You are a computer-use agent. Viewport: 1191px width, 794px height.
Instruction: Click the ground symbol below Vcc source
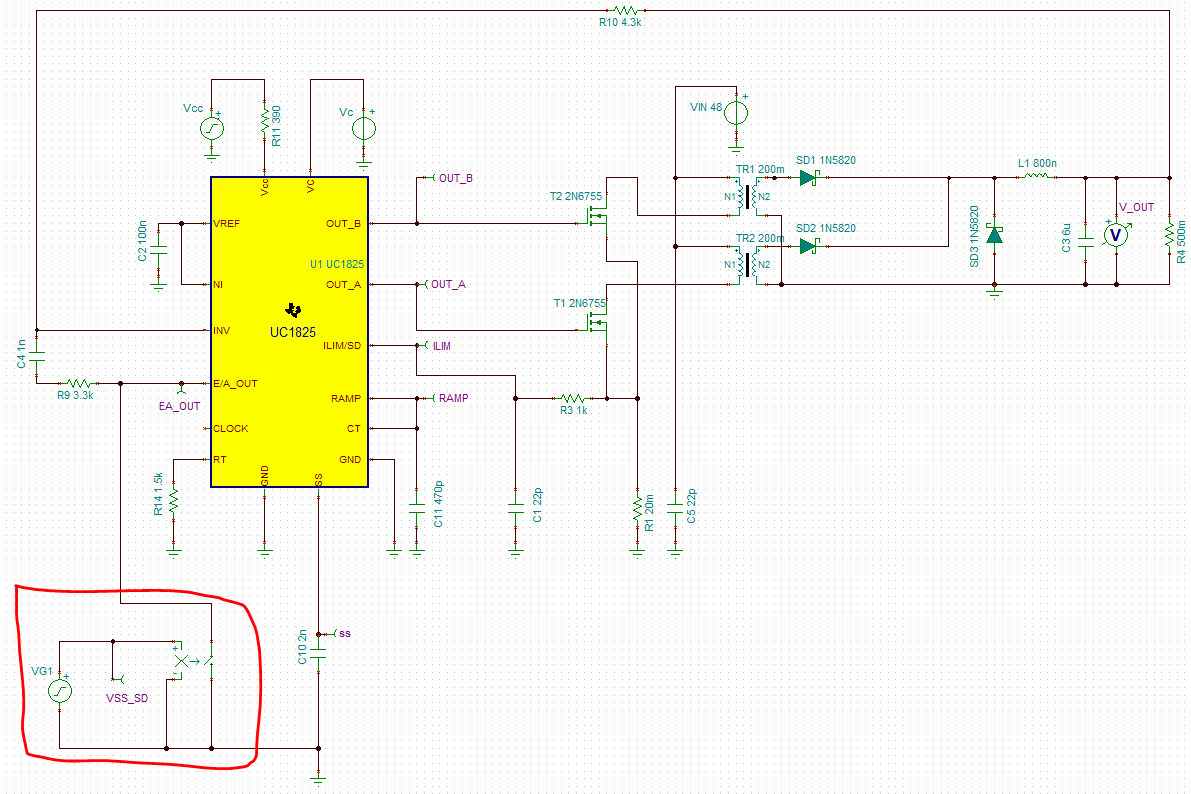click(212, 156)
